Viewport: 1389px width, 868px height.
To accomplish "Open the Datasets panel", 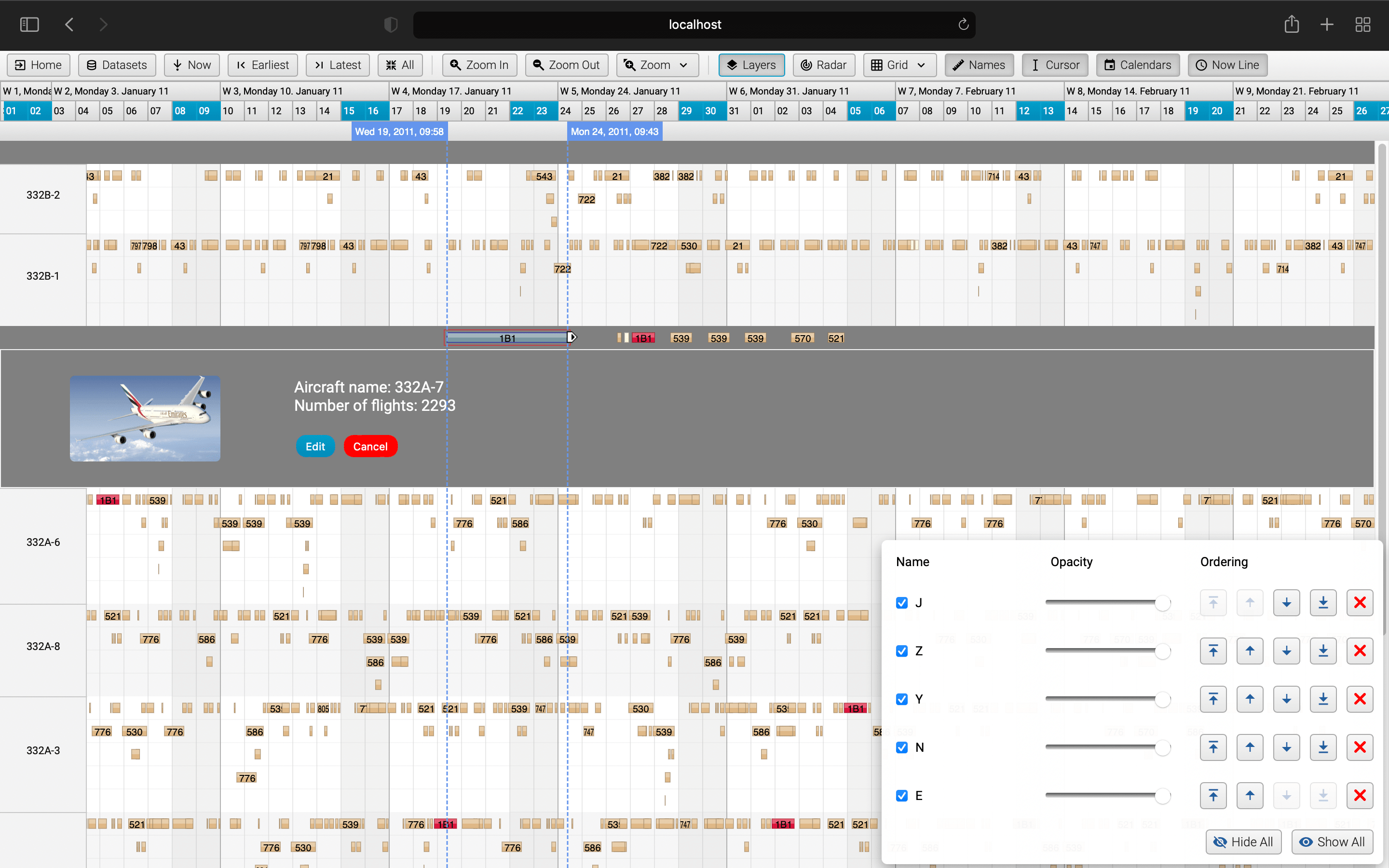I will 117,65.
